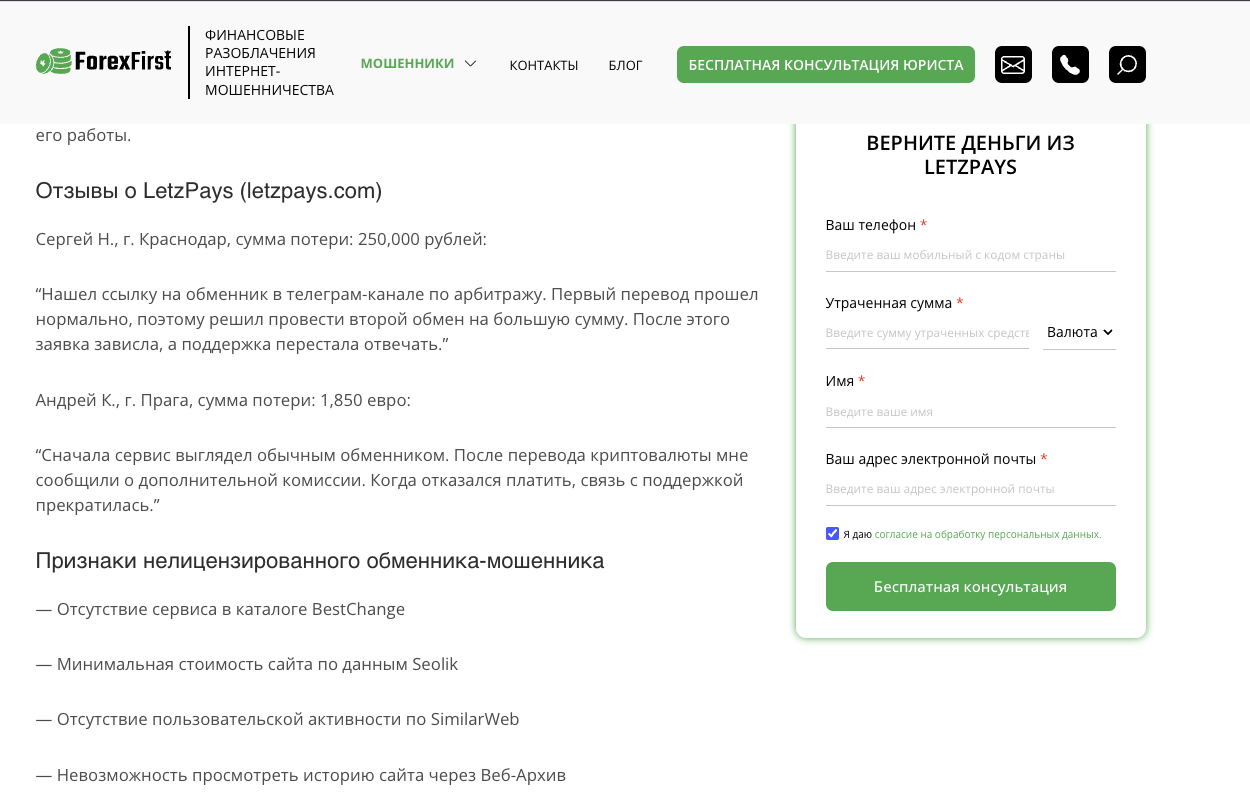Open the БЛОГ section

tap(625, 64)
